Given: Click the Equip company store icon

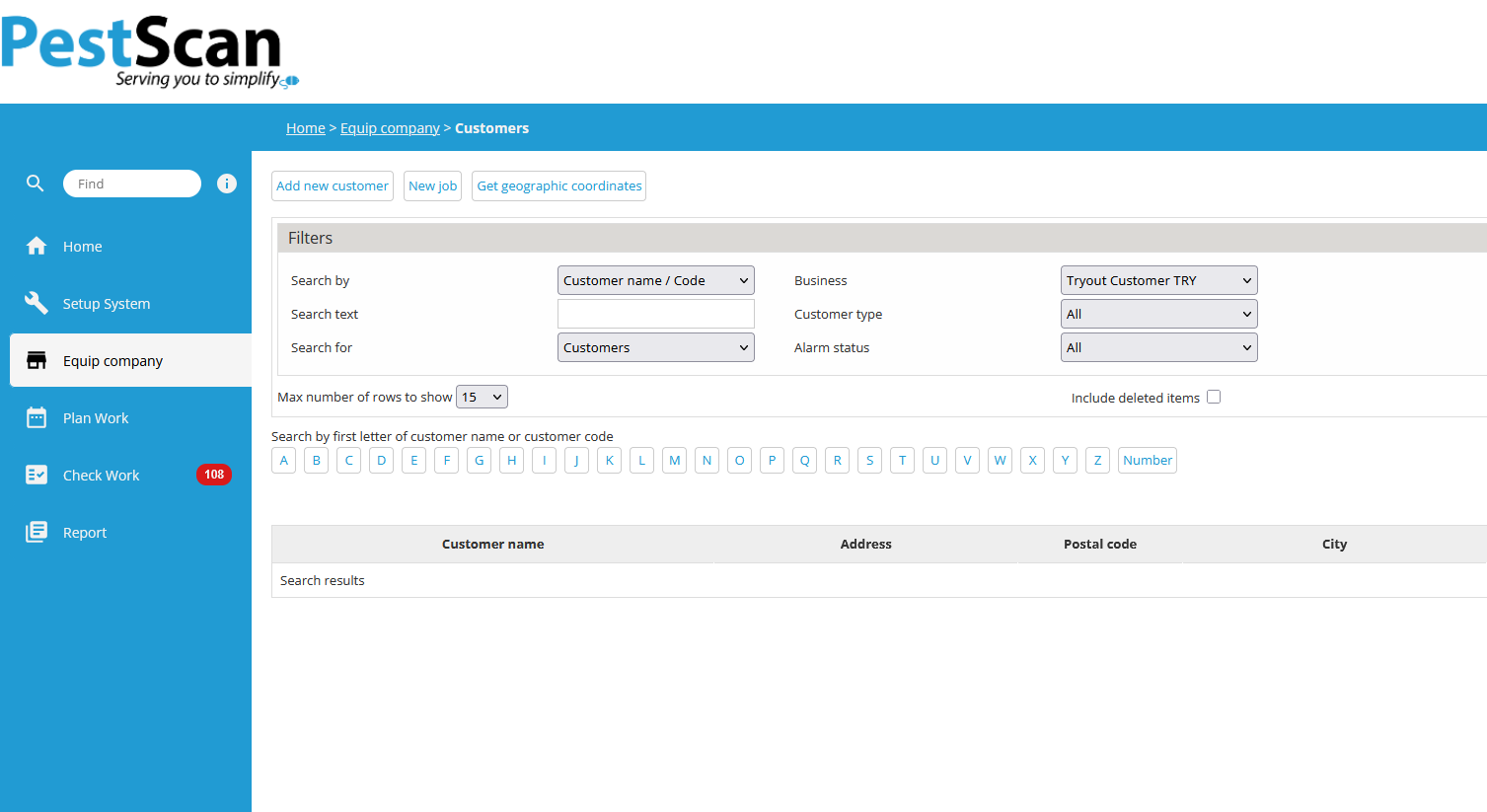Looking at the screenshot, I should coord(37,360).
